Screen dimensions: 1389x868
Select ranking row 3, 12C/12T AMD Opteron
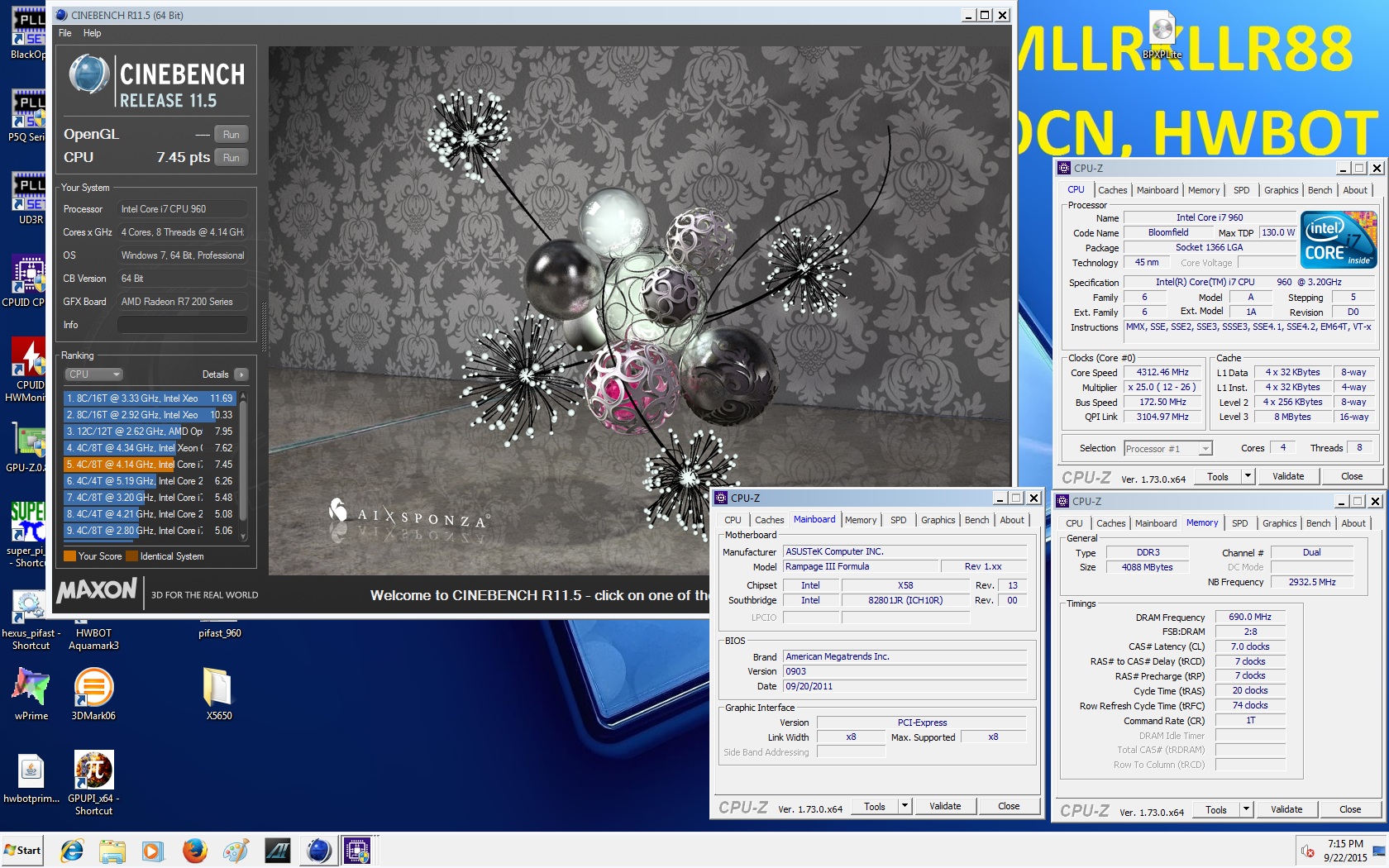pyautogui.click(x=150, y=432)
